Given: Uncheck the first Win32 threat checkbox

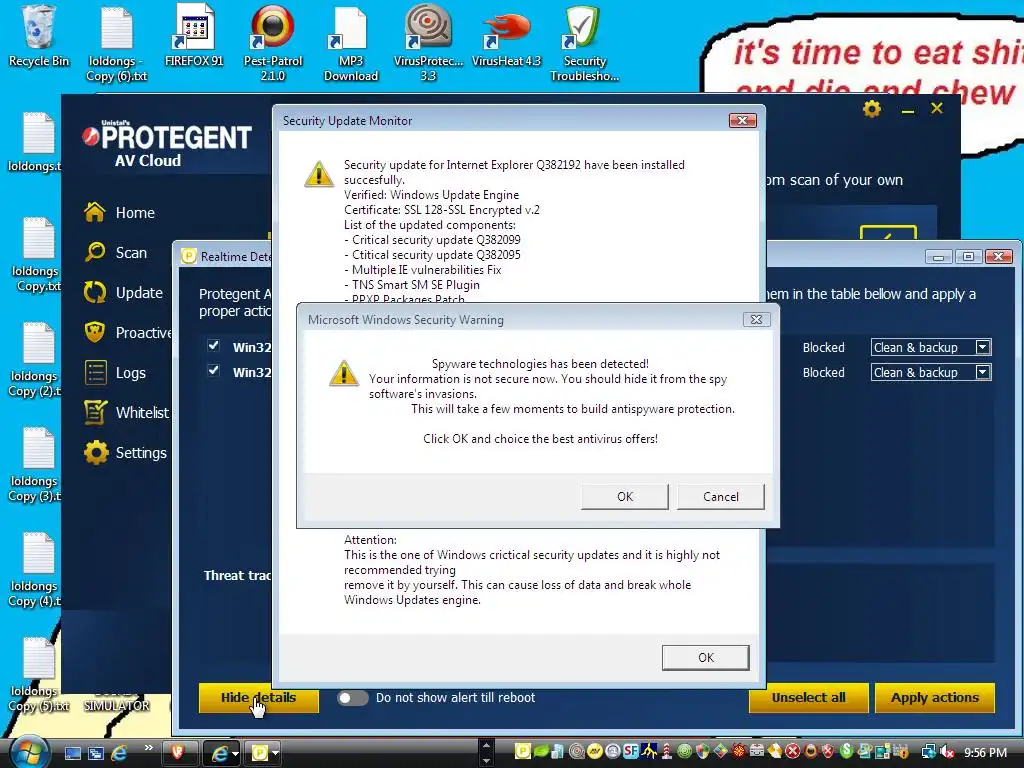Looking at the screenshot, I should 214,345.
